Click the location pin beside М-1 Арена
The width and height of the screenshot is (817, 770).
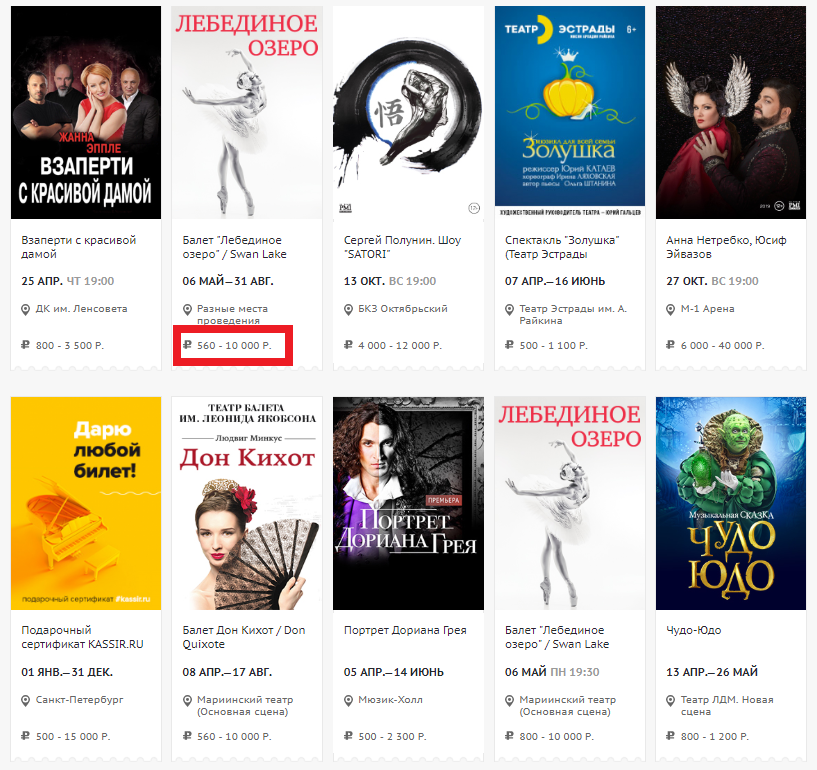(671, 310)
